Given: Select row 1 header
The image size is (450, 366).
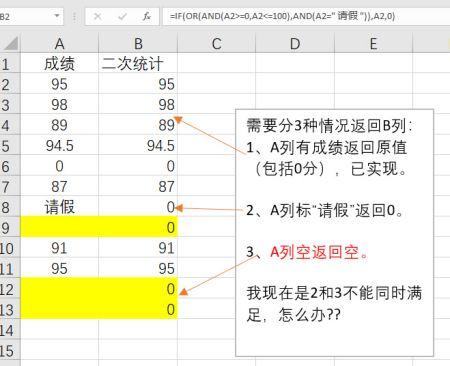Looking at the screenshot, I should point(10,63).
